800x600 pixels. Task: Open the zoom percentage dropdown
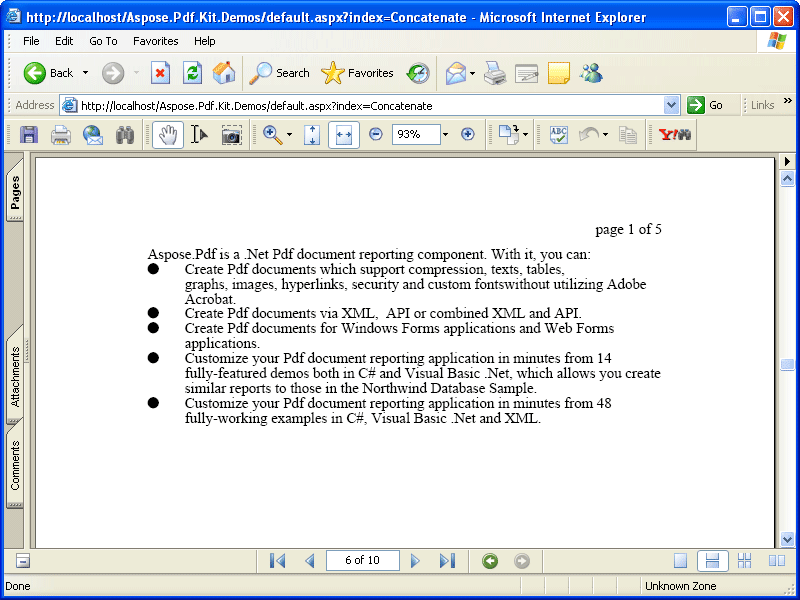coord(445,135)
